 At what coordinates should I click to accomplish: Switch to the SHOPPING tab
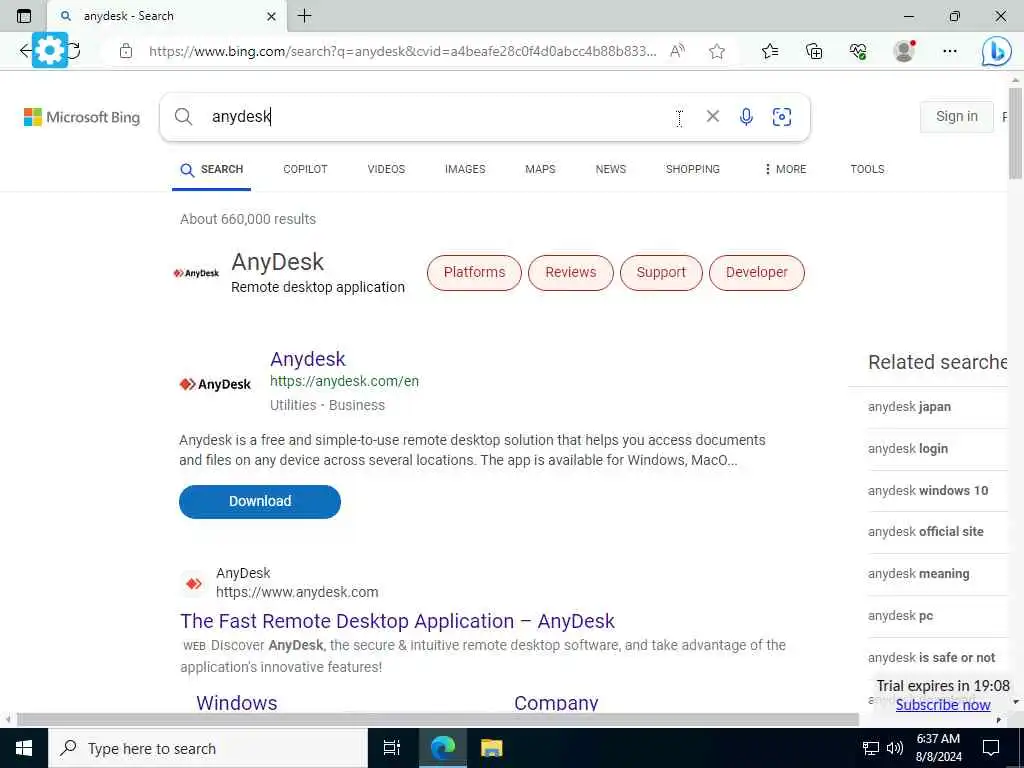tap(692, 169)
